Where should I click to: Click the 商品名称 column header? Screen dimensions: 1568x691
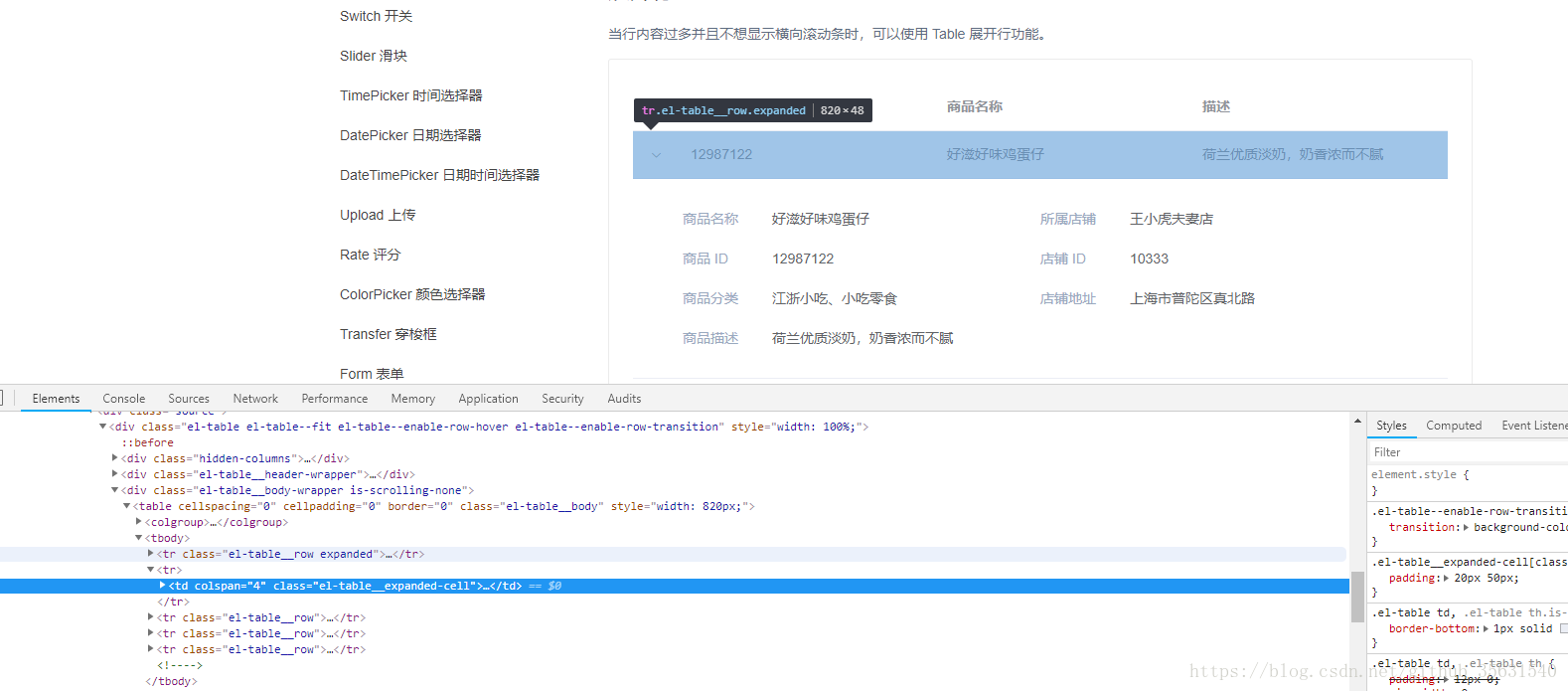coord(975,106)
